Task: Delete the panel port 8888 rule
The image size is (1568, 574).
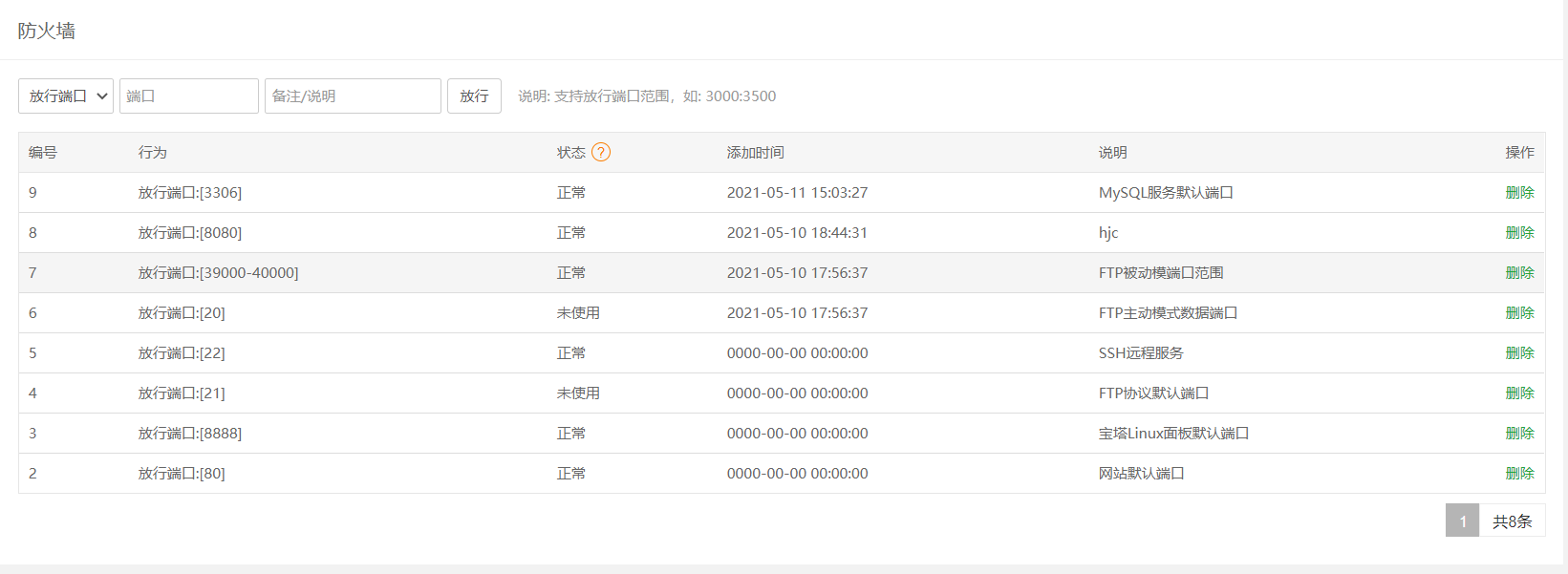Action: (x=1519, y=434)
